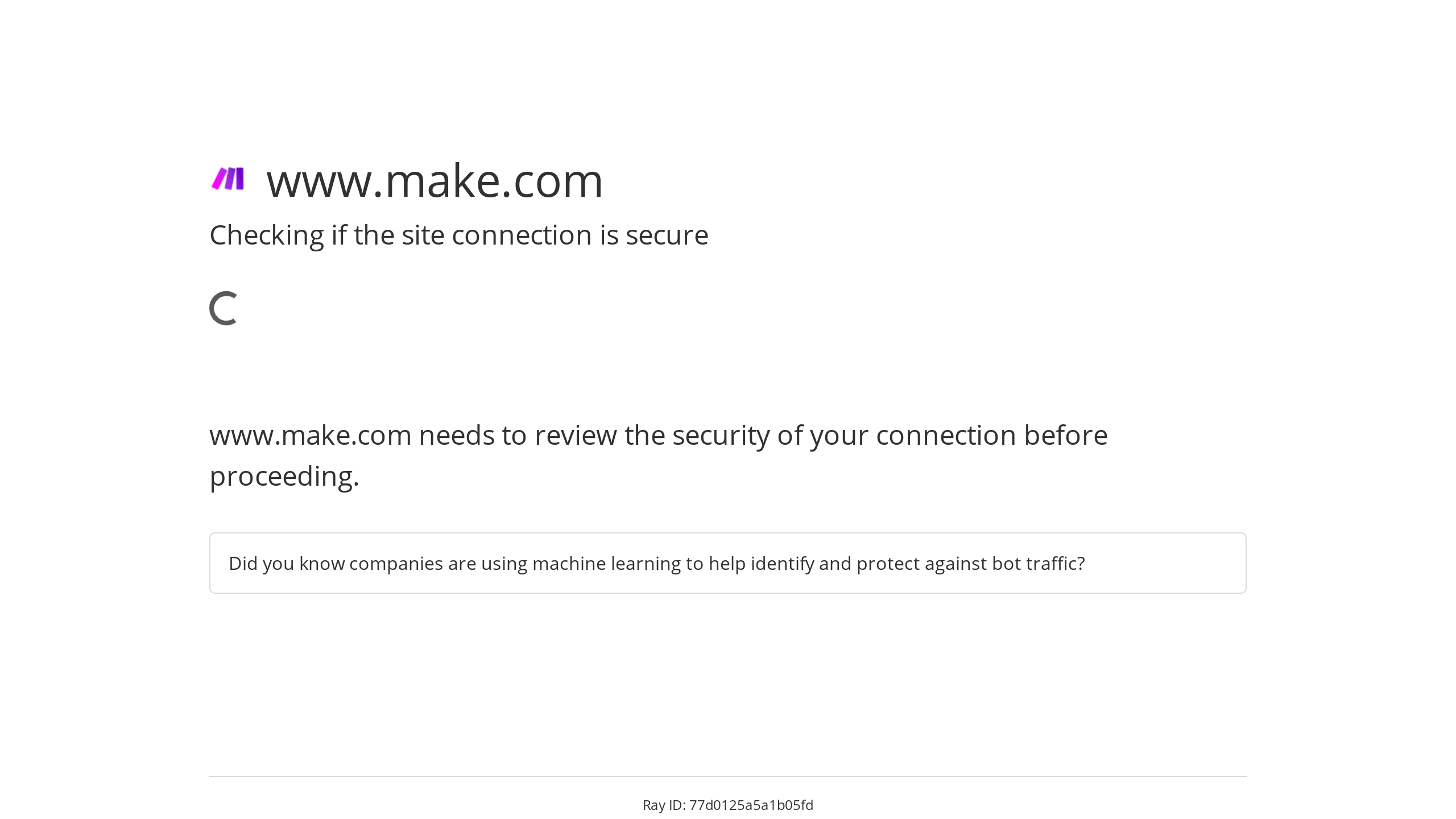1456x819 pixels.
Task: Click the 'Did you know' opening phrase
Action: (x=287, y=564)
